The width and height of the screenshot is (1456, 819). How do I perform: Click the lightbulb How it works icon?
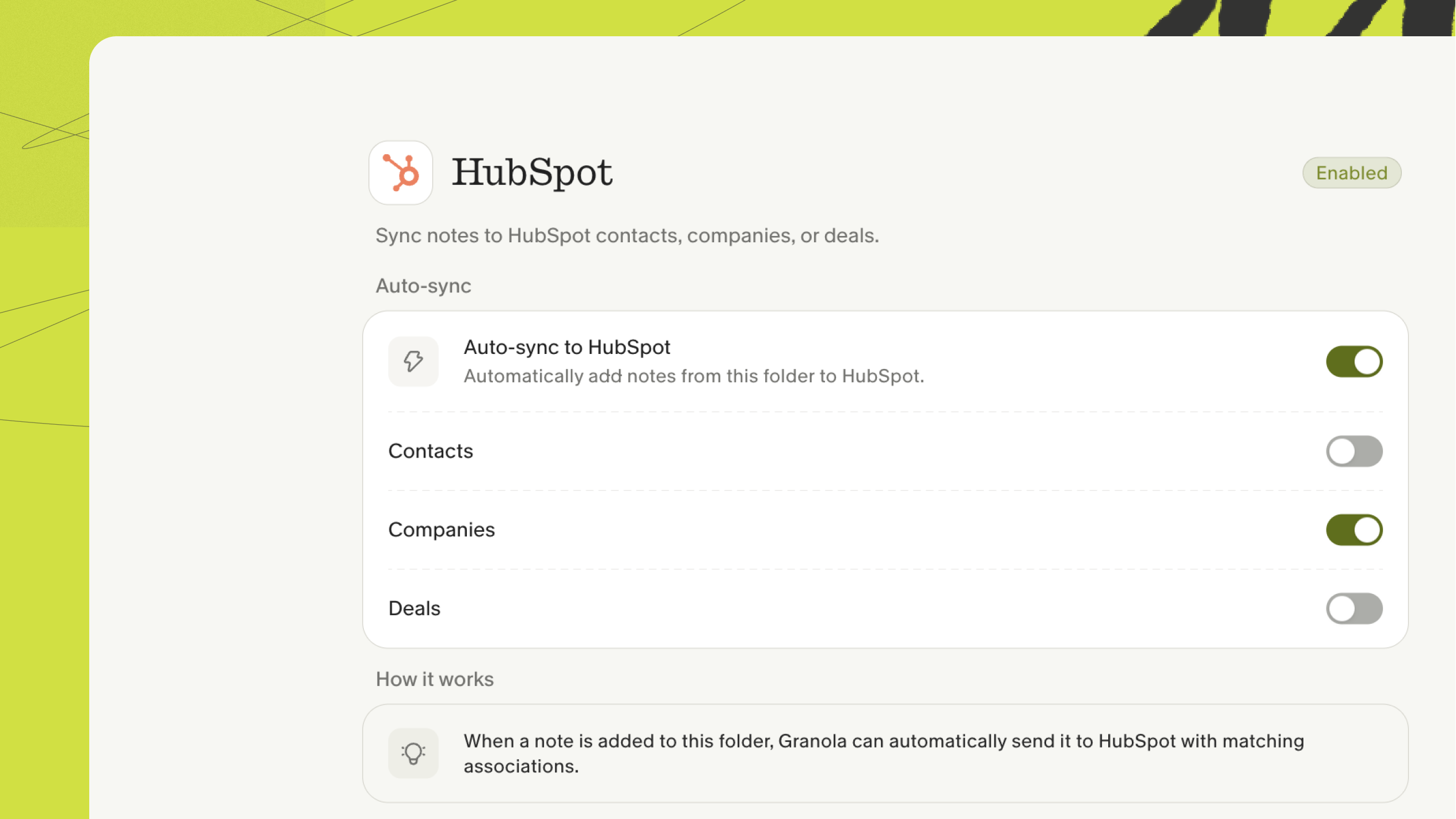[413, 753]
